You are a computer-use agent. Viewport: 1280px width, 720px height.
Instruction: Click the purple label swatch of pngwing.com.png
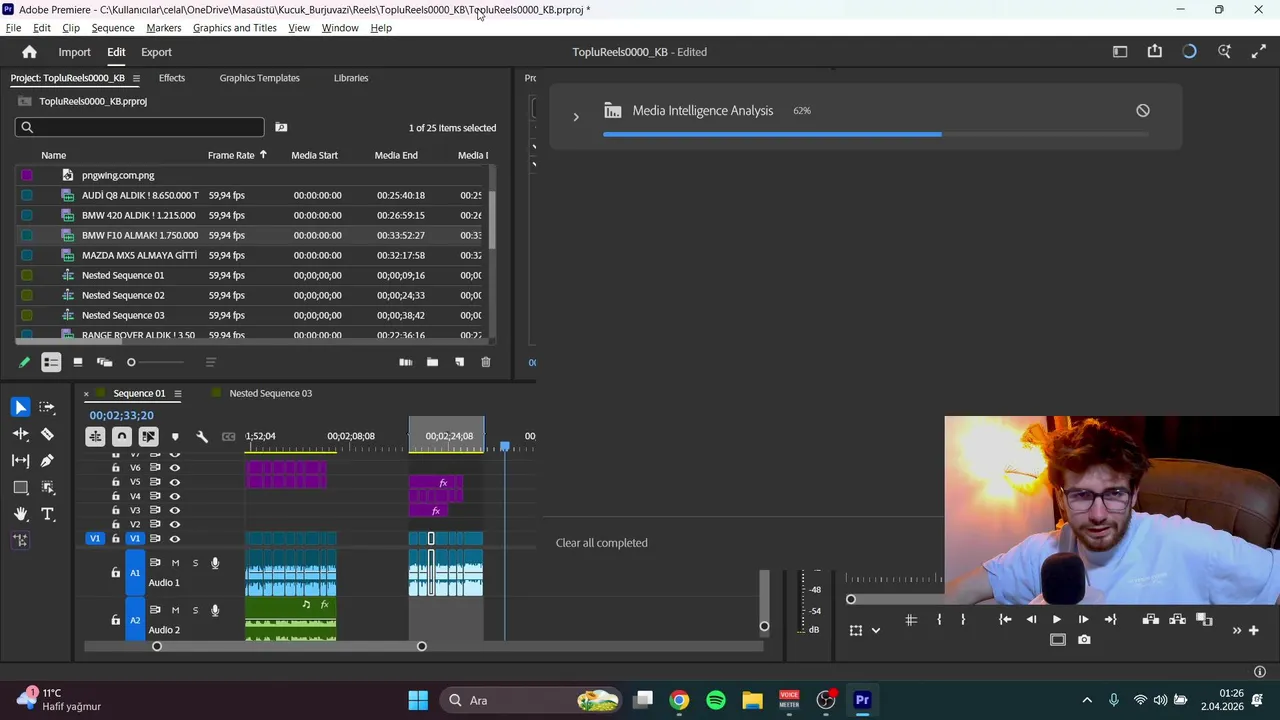click(27, 175)
